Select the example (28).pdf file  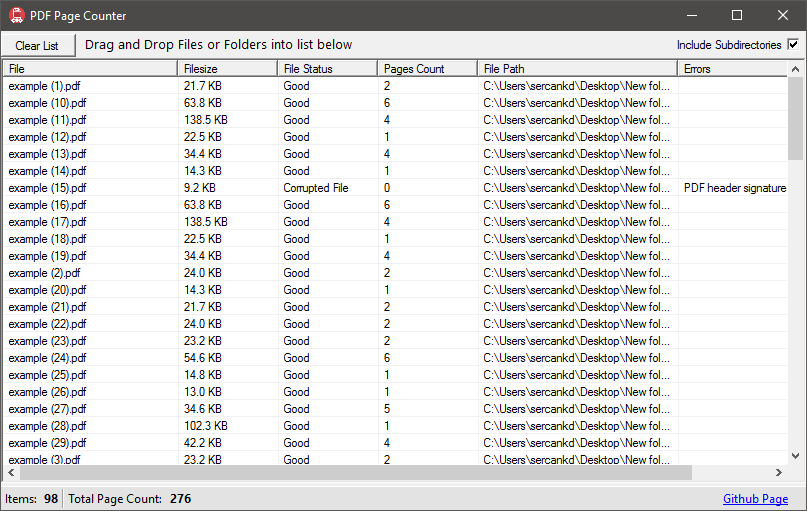pos(47,426)
